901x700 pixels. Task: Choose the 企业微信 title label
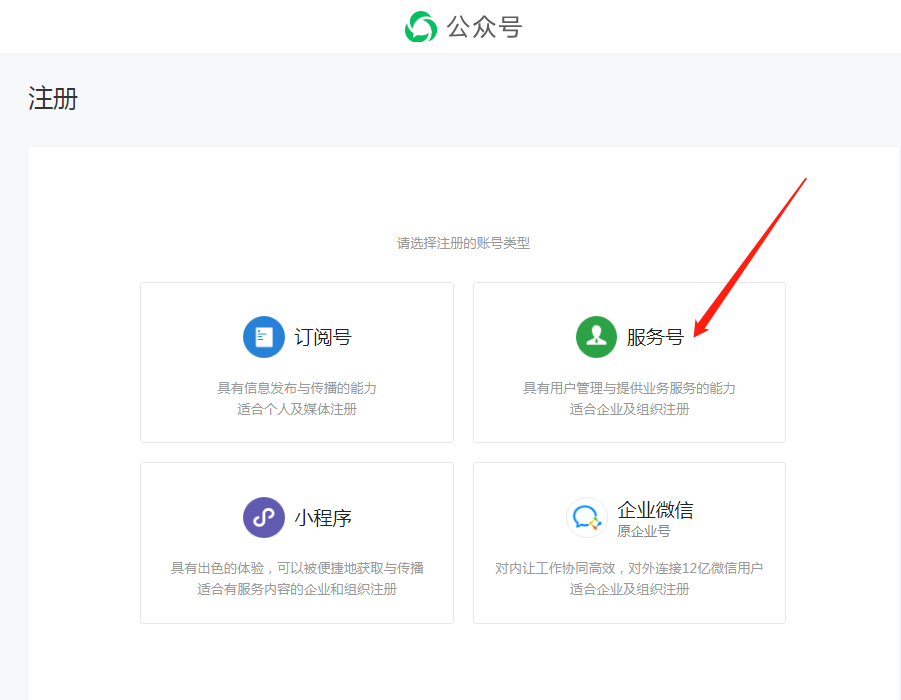(x=655, y=510)
